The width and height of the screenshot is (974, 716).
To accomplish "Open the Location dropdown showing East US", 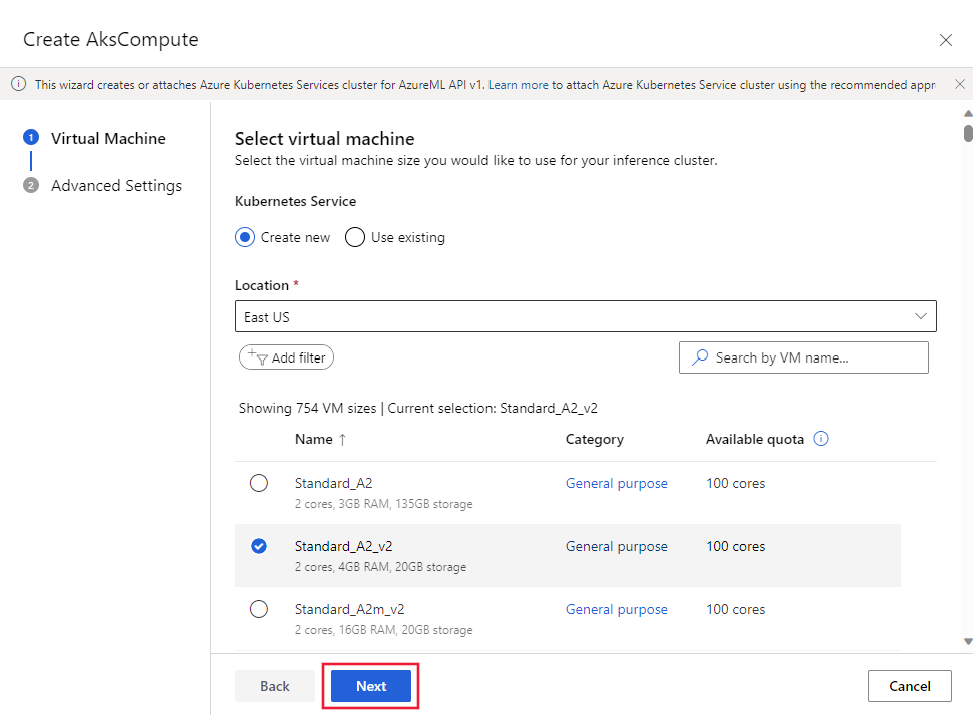I will click(x=585, y=315).
